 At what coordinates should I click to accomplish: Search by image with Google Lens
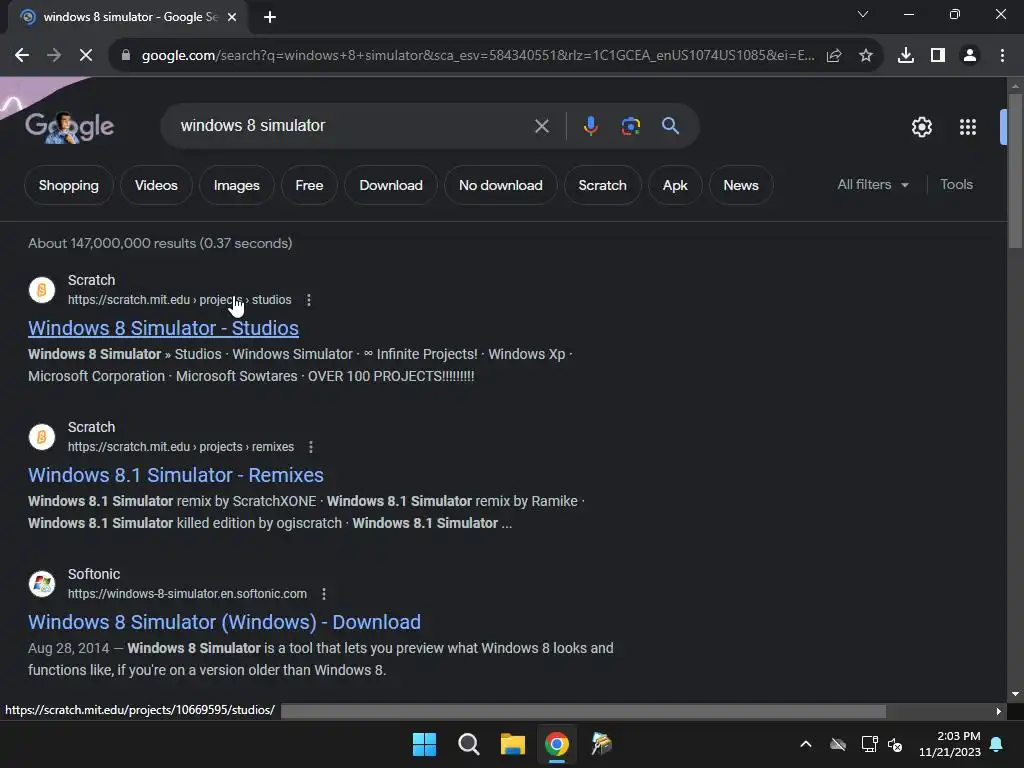point(630,126)
